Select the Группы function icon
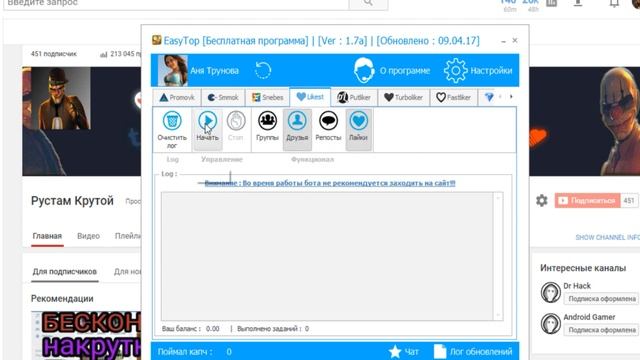 (267, 126)
